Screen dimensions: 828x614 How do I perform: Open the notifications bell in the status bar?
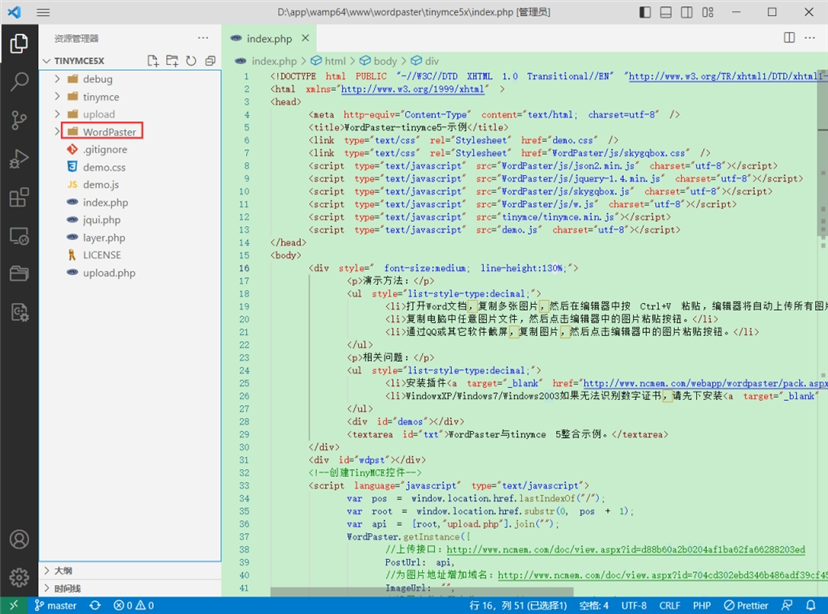point(812,605)
